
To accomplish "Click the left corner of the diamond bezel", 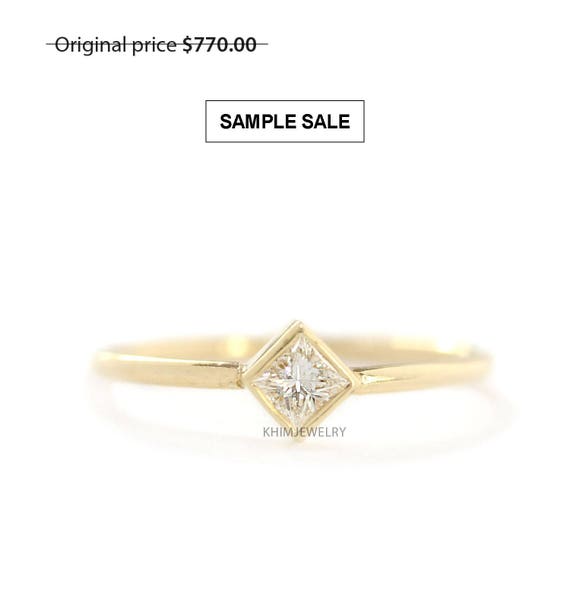I will point(246,378).
